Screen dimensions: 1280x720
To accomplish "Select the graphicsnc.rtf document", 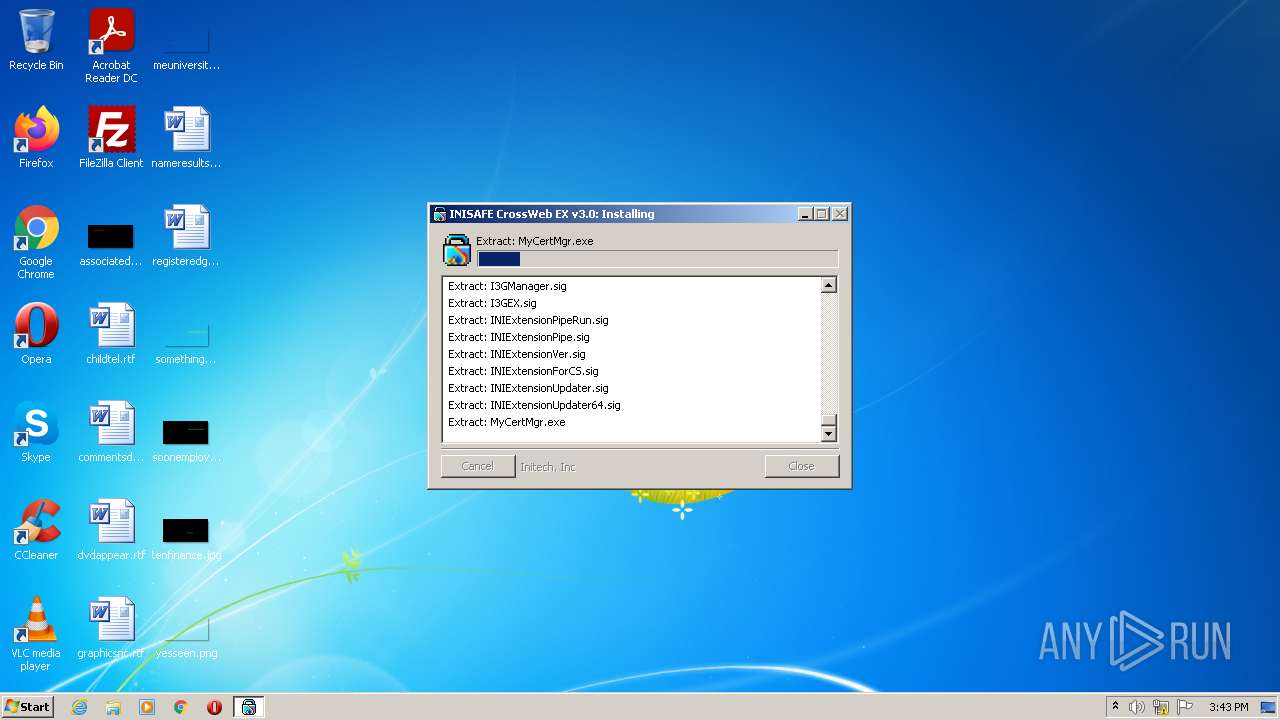I will [111, 629].
